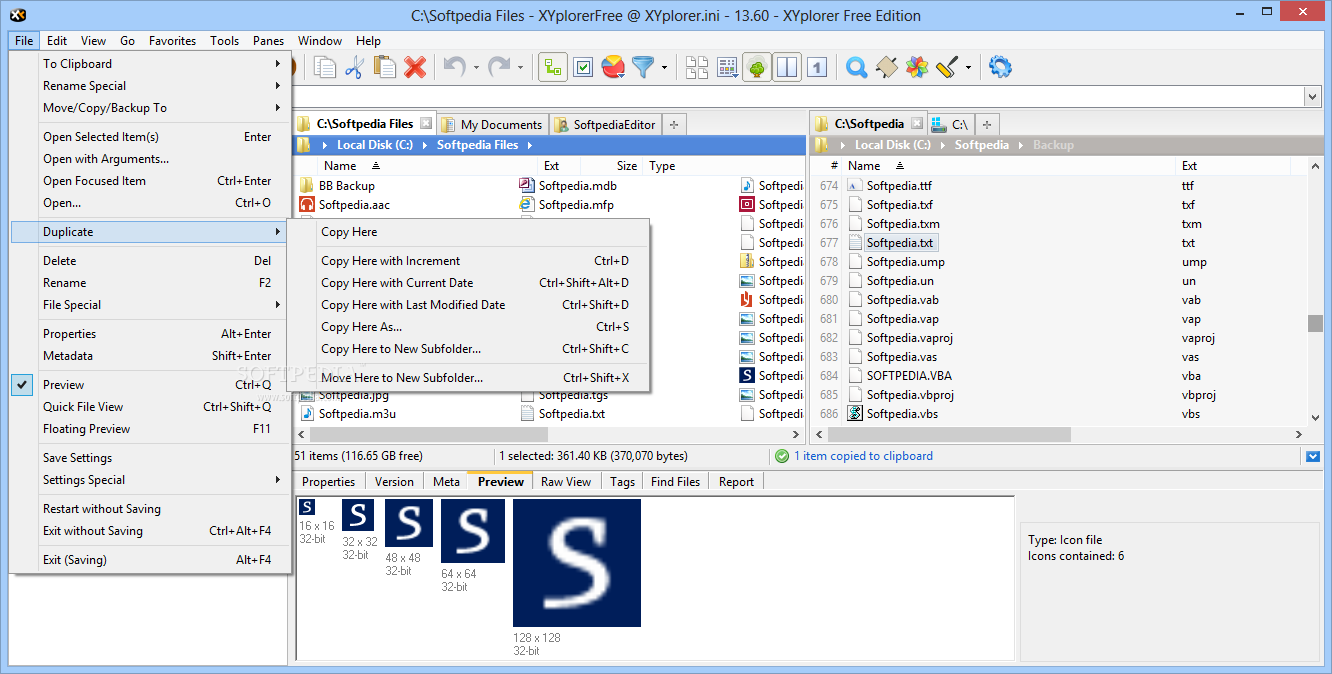Expand the To Clipboard submenu
The height and width of the screenshot is (674, 1332).
pyautogui.click(x=150, y=64)
